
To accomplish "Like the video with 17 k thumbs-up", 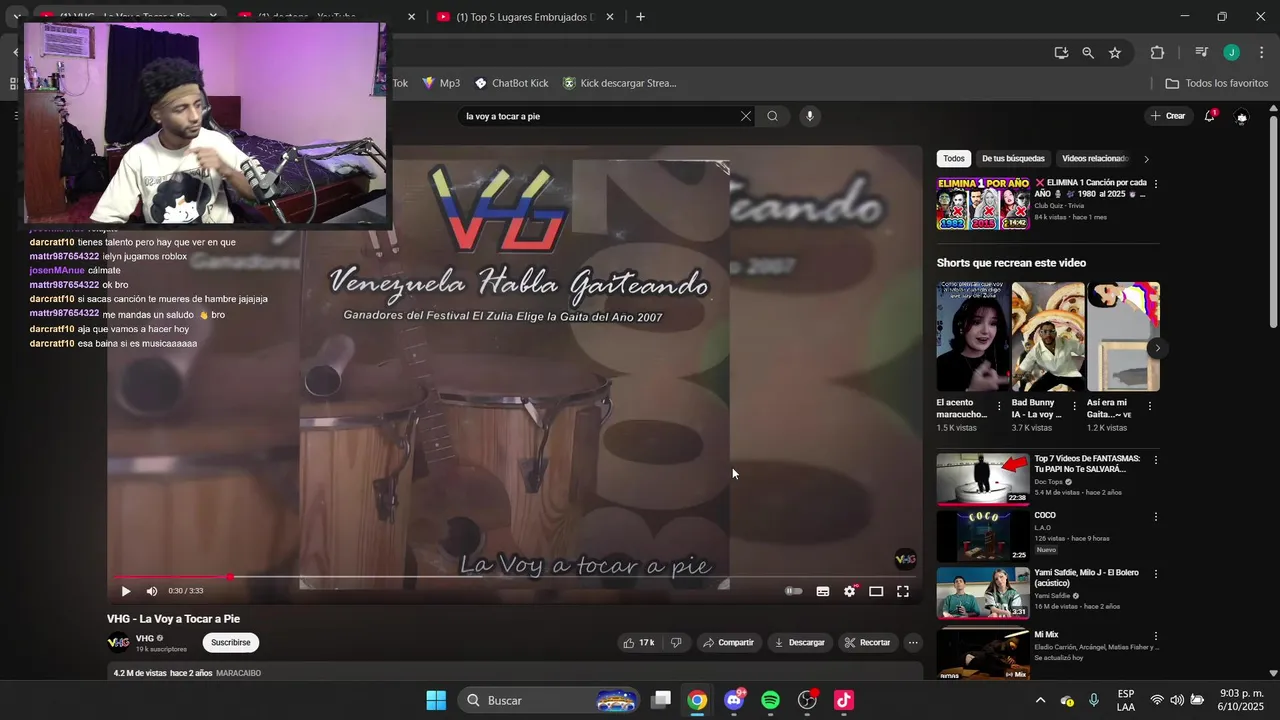I will 639,642.
